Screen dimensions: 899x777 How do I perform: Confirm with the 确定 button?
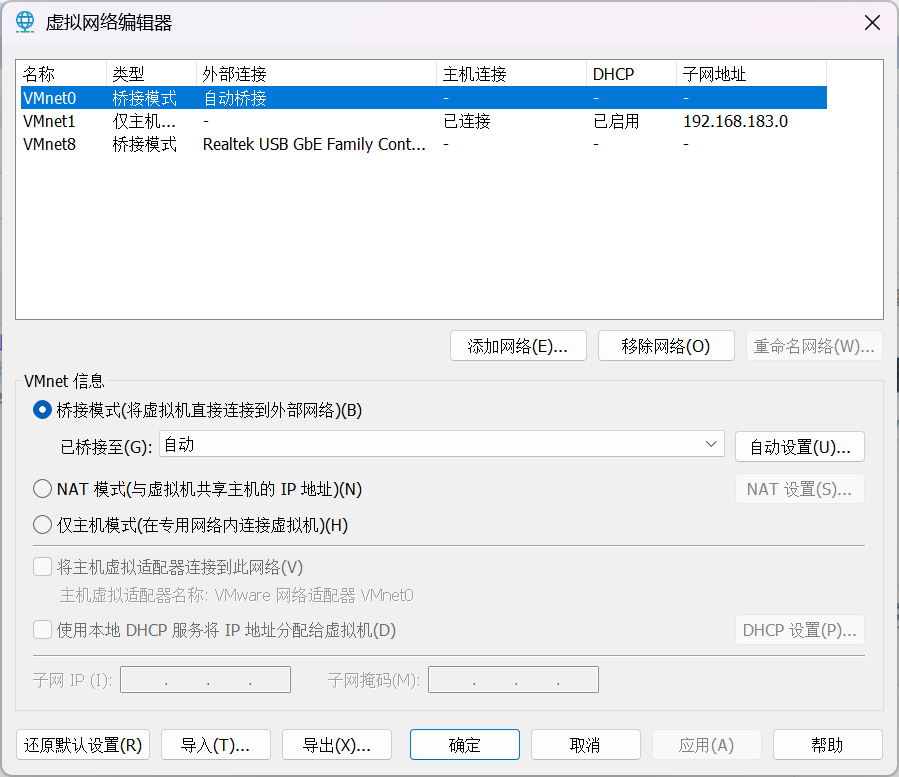tap(465, 745)
